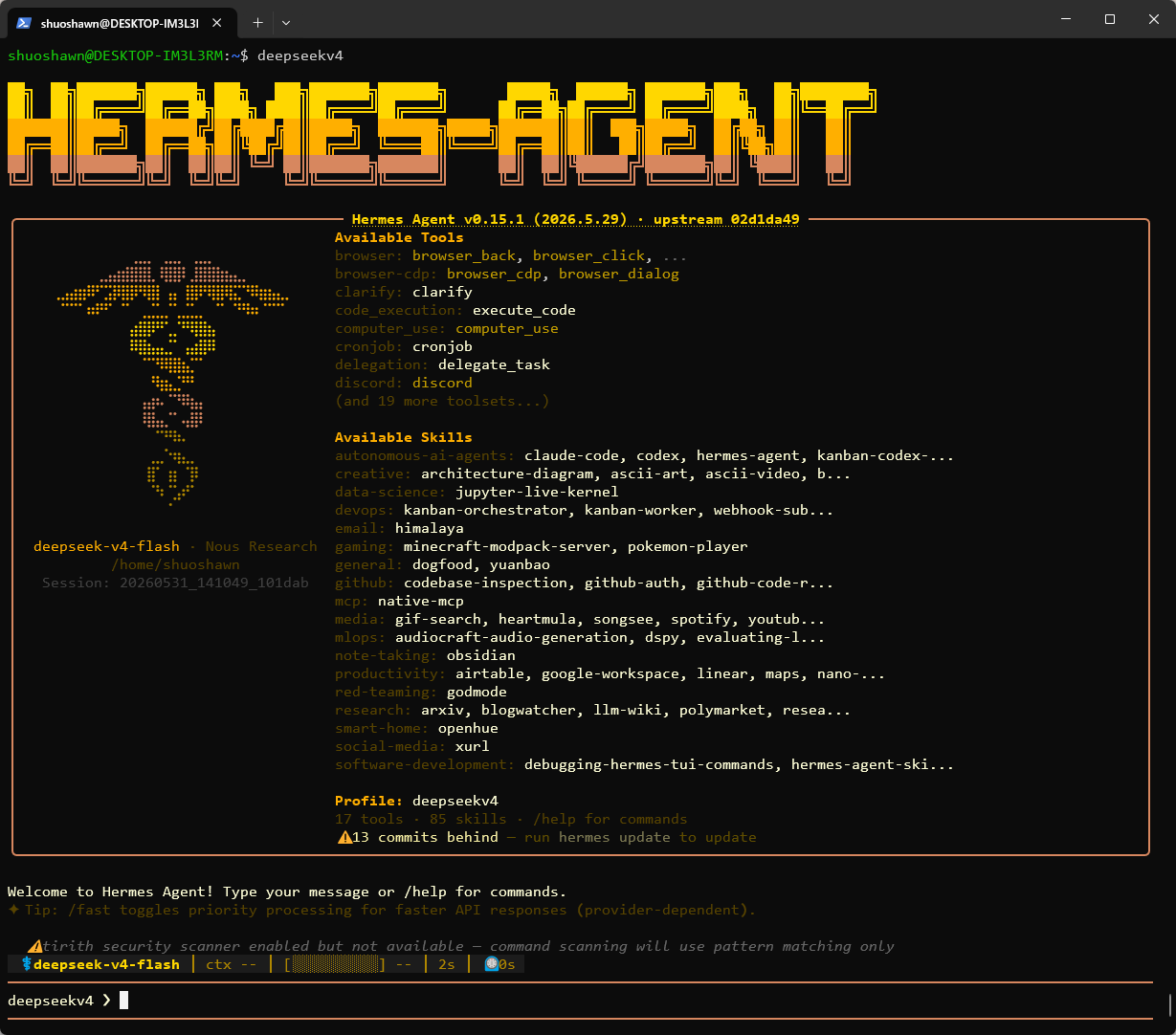
Task: Click 'codebase-inspection' github skill
Action: 485,583
